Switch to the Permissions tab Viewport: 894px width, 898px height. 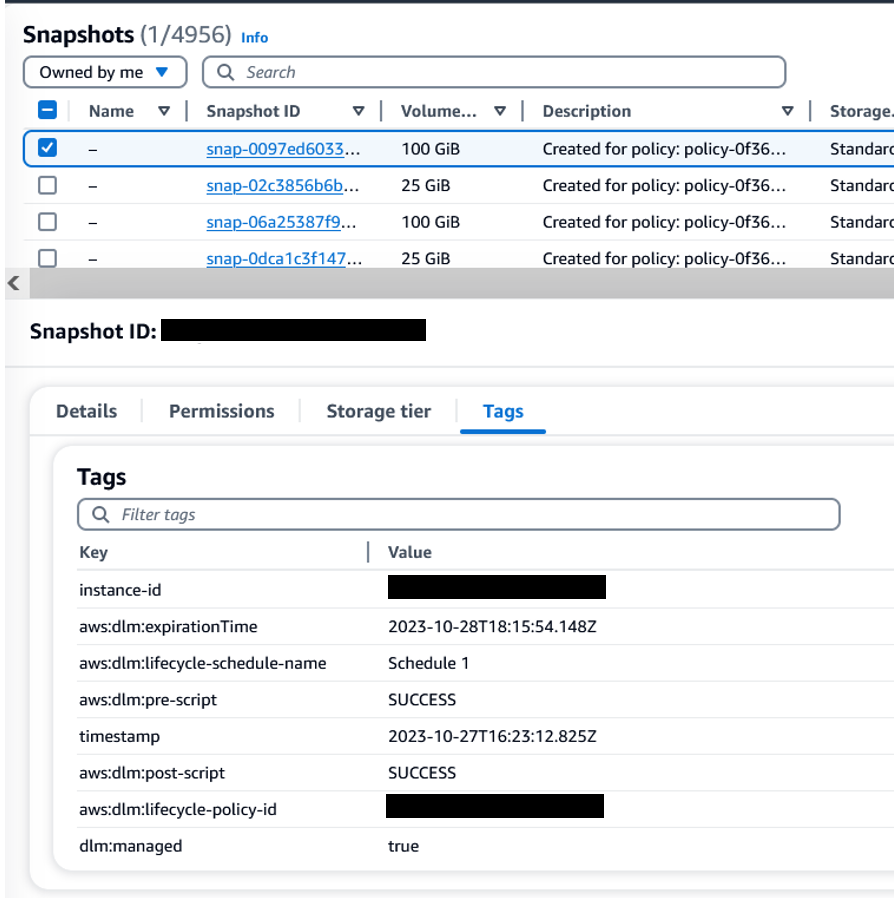coord(221,411)
